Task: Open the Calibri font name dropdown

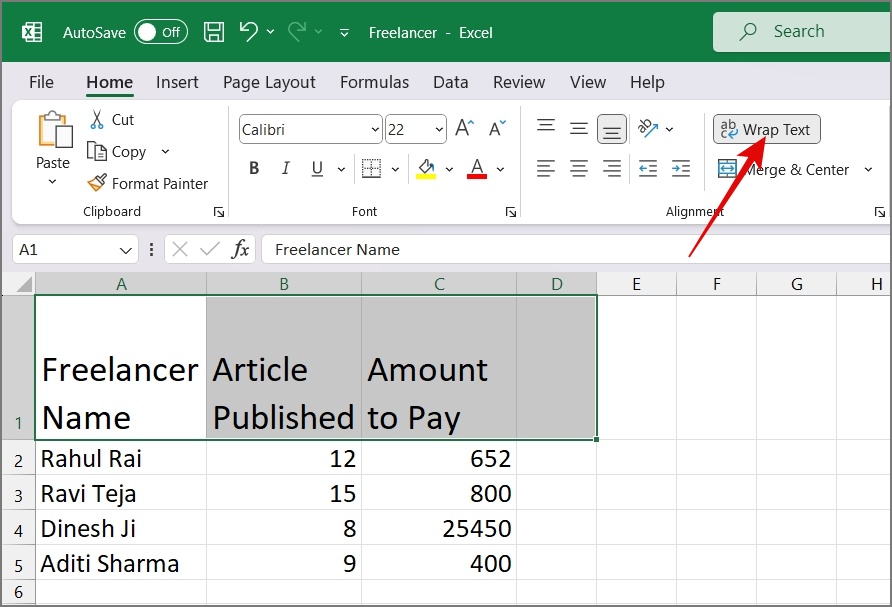Action: (x=375, y=130)
